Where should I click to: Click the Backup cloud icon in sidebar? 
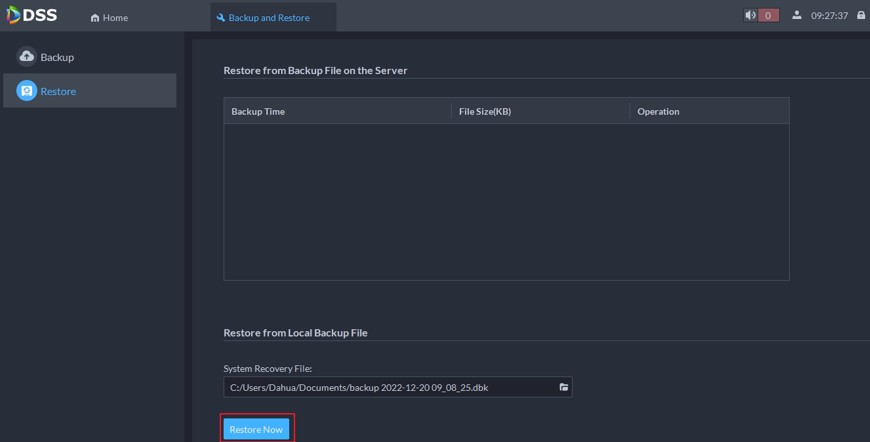[x=27, y=57]
